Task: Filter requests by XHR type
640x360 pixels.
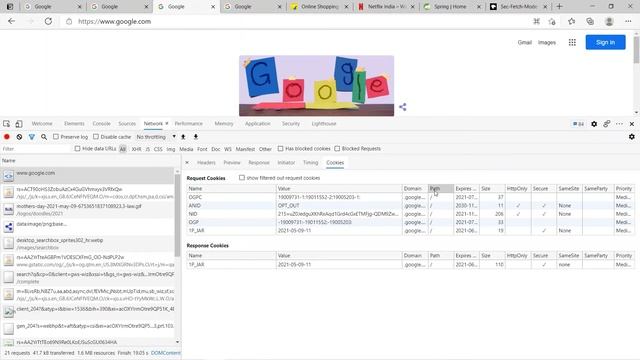Action: point(136,149)
